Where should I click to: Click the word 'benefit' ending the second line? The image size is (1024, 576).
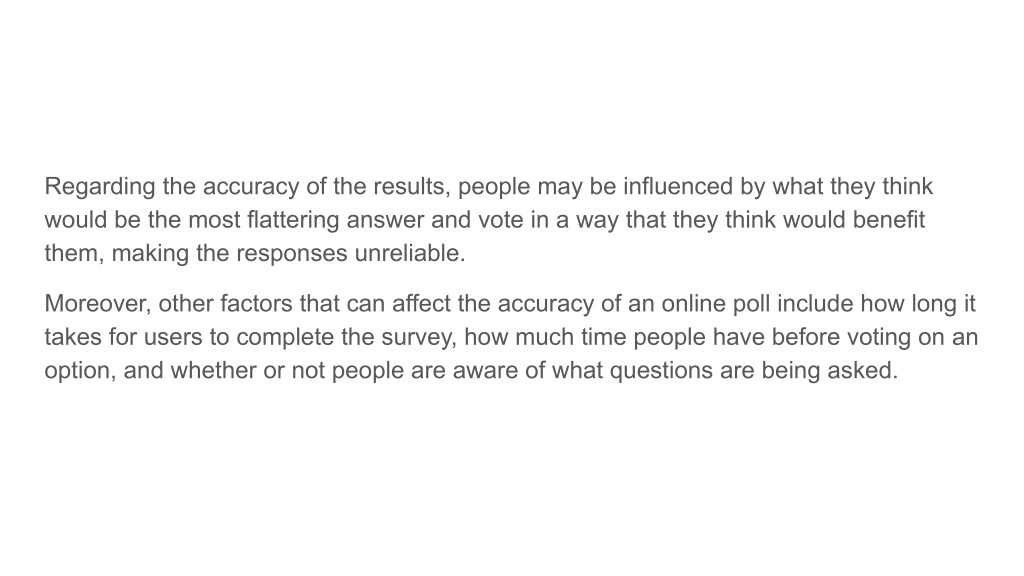tap(889, 220)
